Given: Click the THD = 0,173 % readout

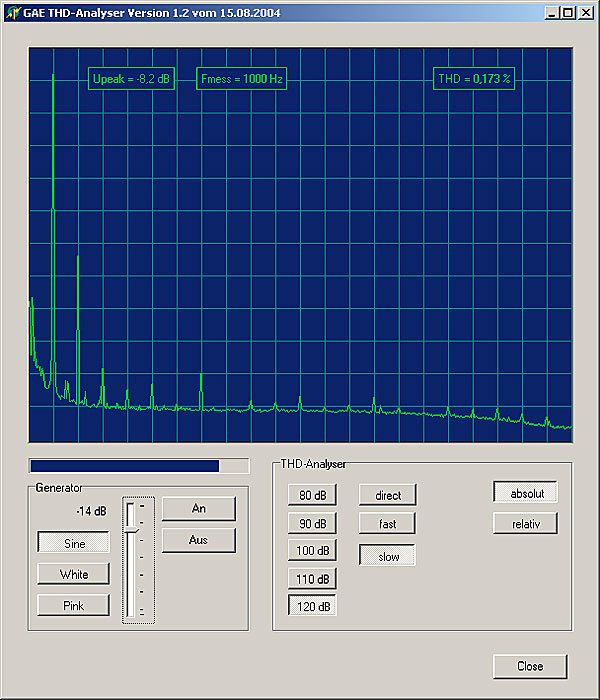Looking at the screenshot, I should [x=474, y=78].
